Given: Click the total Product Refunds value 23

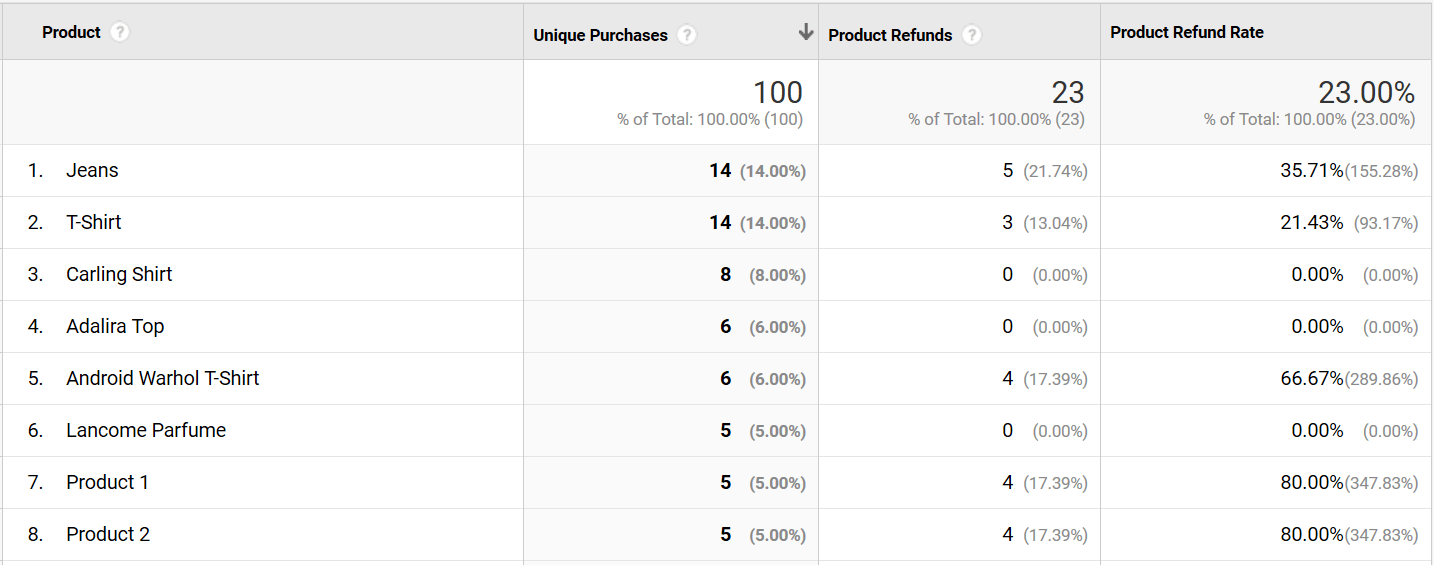Looking at the screenshot, I should tap(1067, 93).
